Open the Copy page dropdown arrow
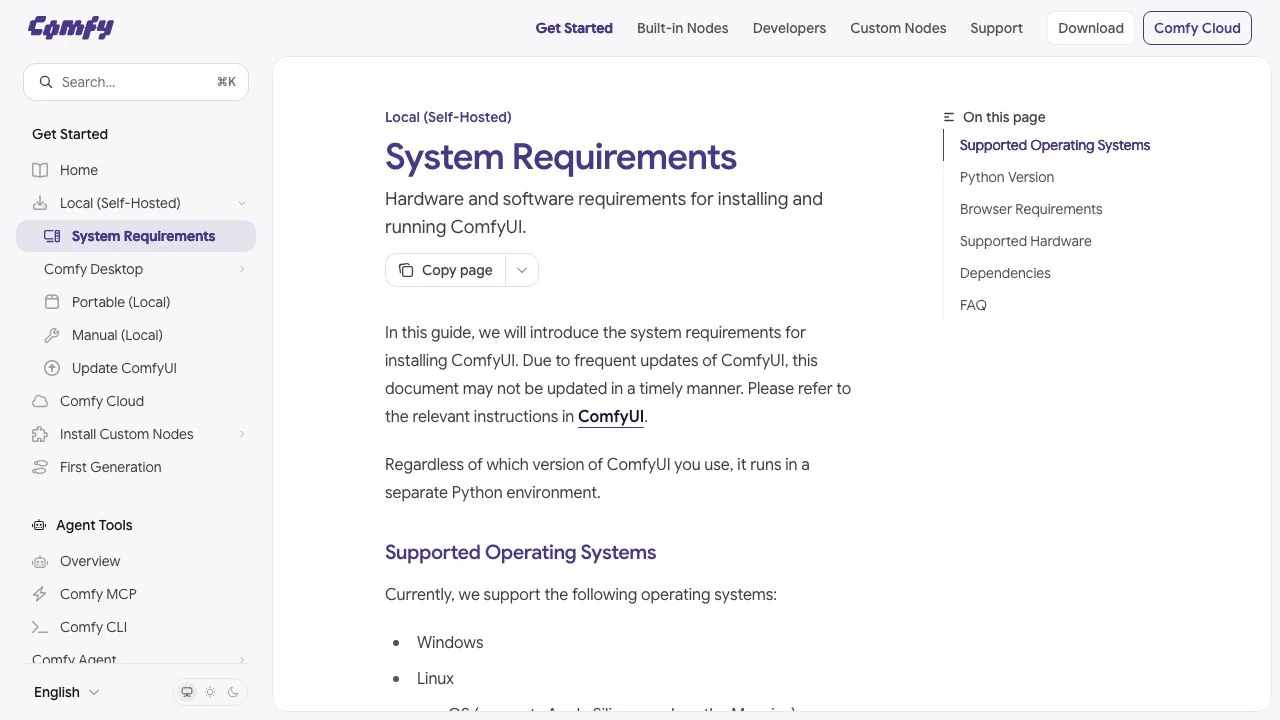The height and width of the screenshot is (720, 1280). point(522,270)
